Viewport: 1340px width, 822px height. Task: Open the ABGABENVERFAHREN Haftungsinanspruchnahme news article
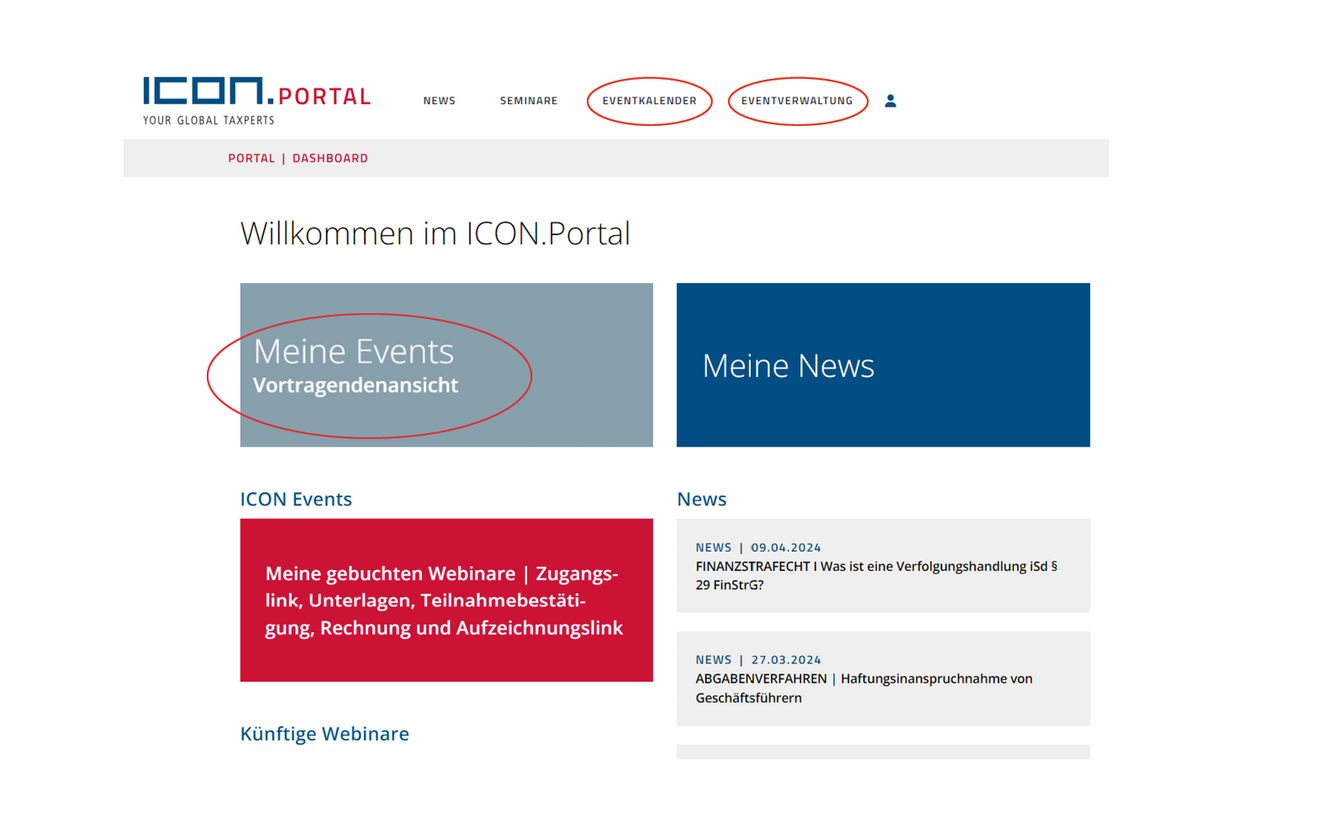[883, 679]
